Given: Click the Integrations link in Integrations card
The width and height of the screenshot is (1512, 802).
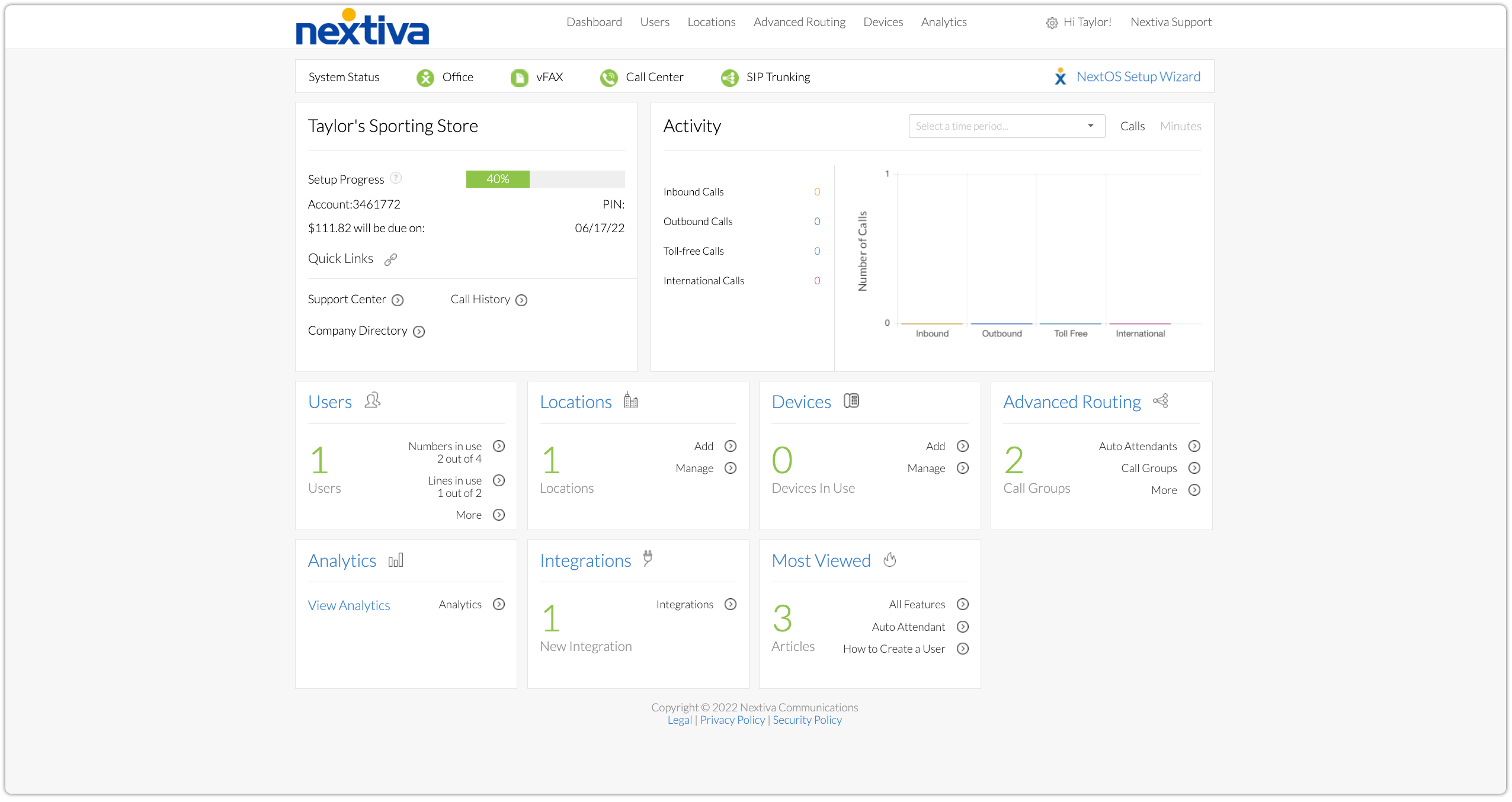Looking at the screenshot, I should click(684, 604).
